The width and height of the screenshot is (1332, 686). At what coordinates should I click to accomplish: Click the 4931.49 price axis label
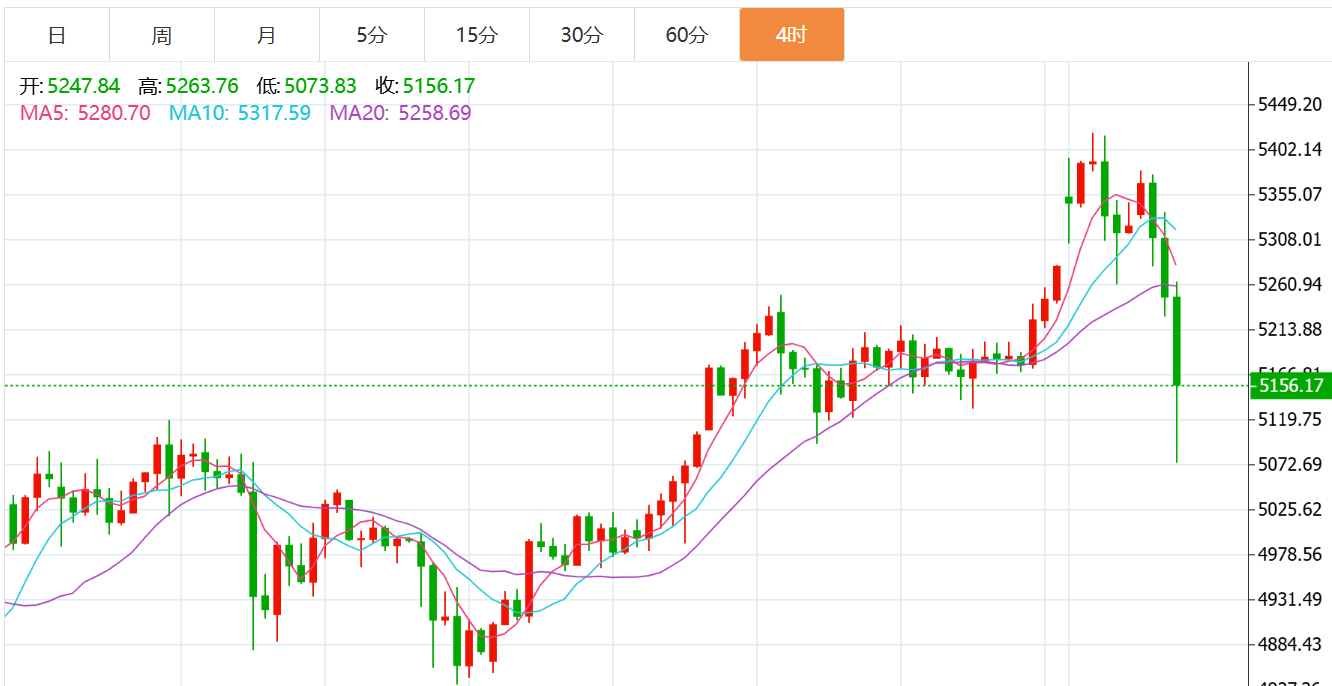click(1290, 599)
